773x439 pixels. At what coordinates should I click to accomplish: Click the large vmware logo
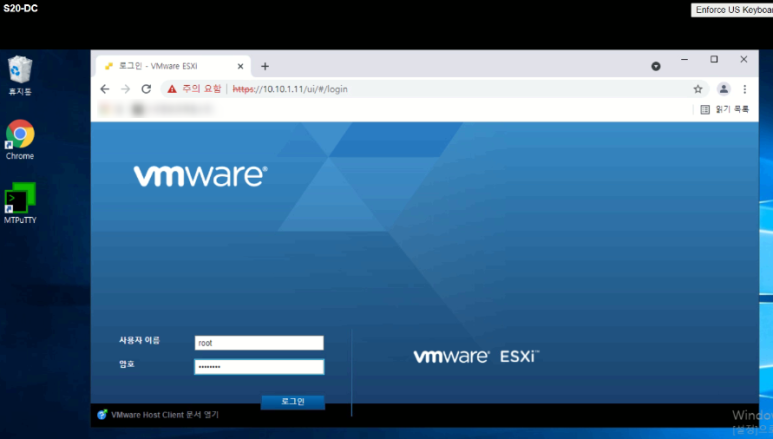pyautogui.click(x=200, y=176)
